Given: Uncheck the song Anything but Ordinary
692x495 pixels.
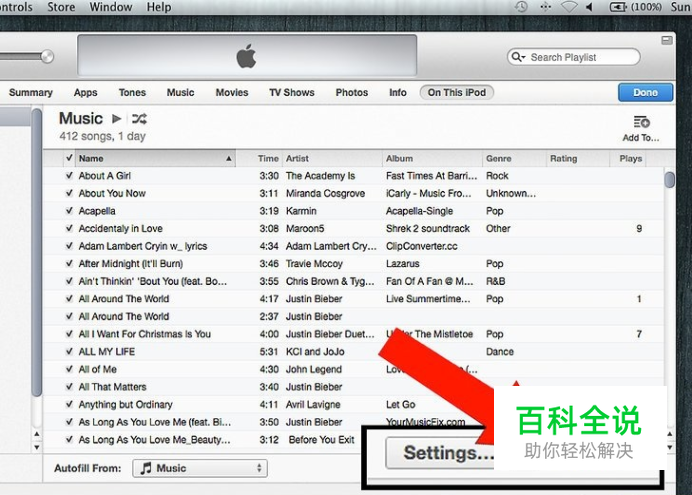Looking at the screenshot, I should pyautogui.click(x=69, y=405).
